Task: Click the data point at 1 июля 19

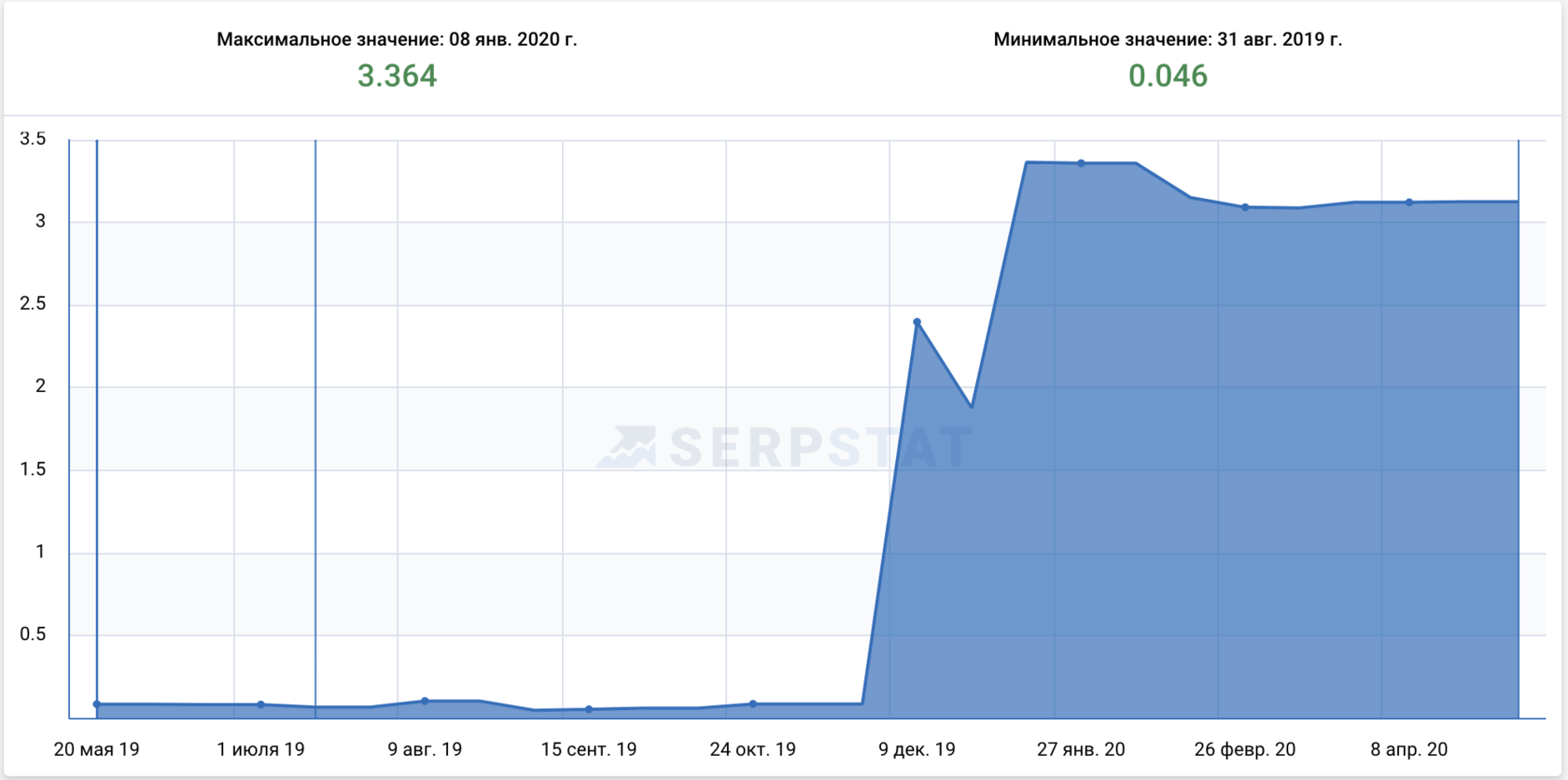Action: click(x=260, y=704)
